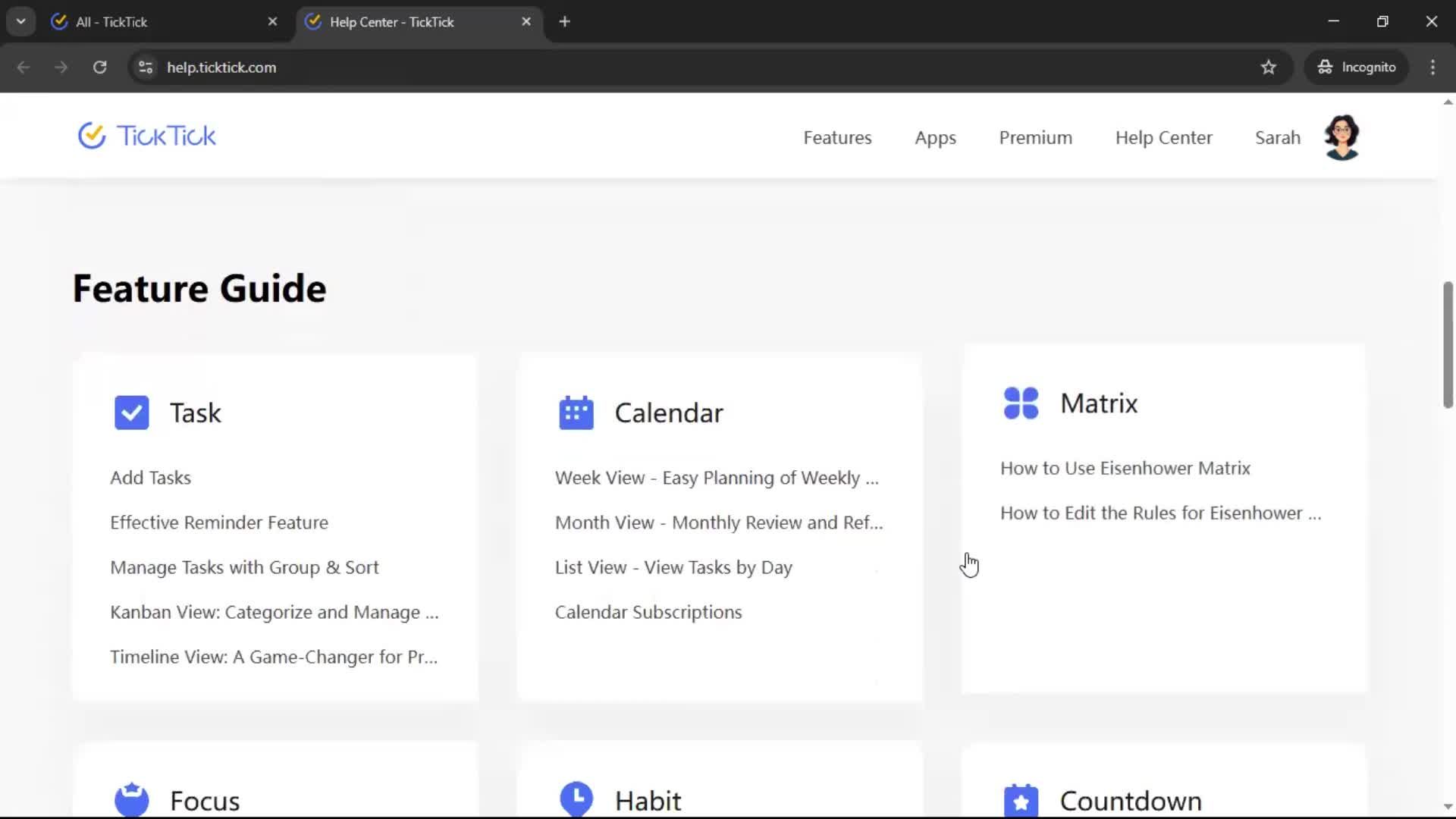Expand the tab search dropdown arrow
1456x819 pixels.
point(21,22)
